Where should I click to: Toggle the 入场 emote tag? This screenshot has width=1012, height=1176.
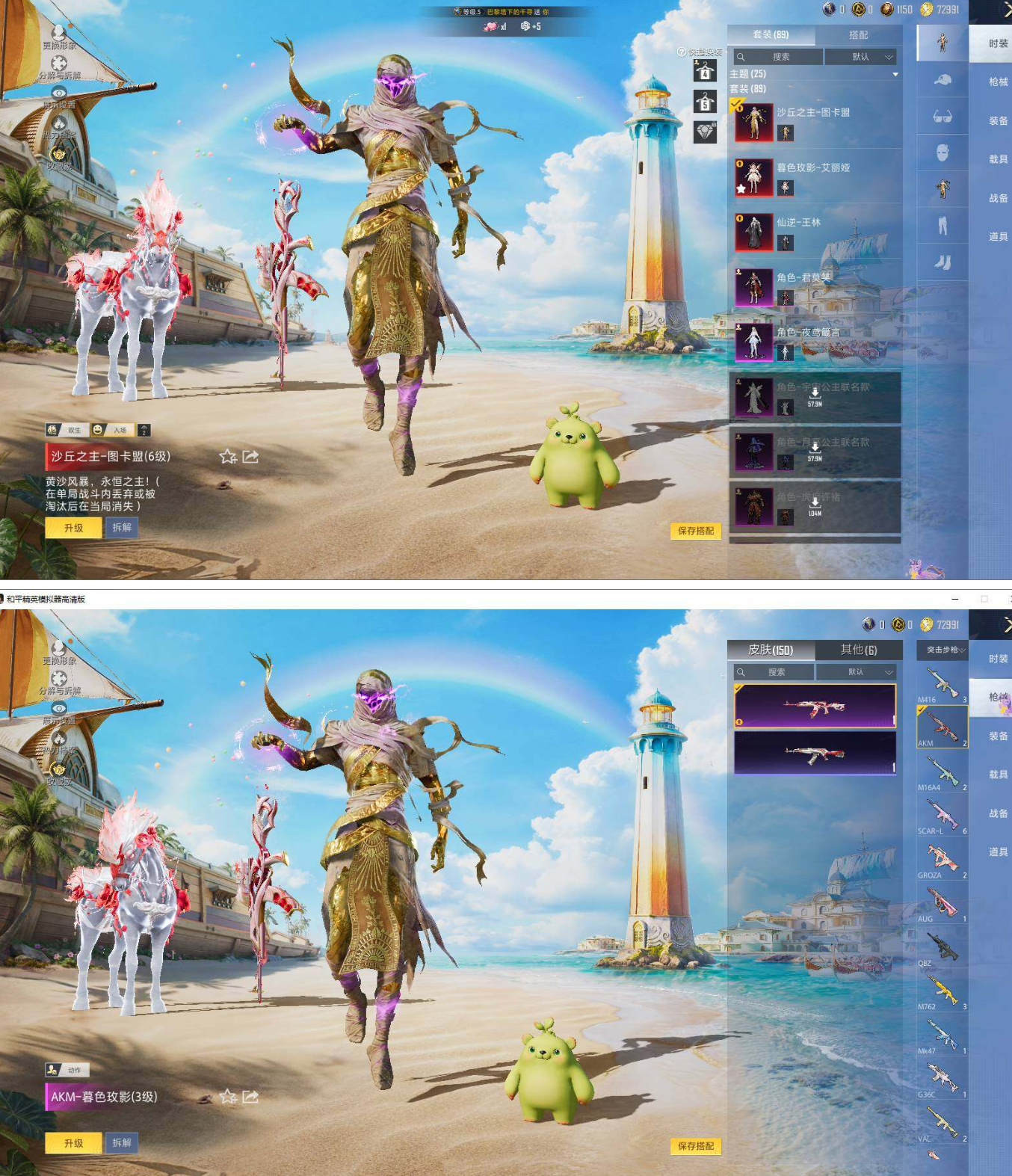coord(111,430)
